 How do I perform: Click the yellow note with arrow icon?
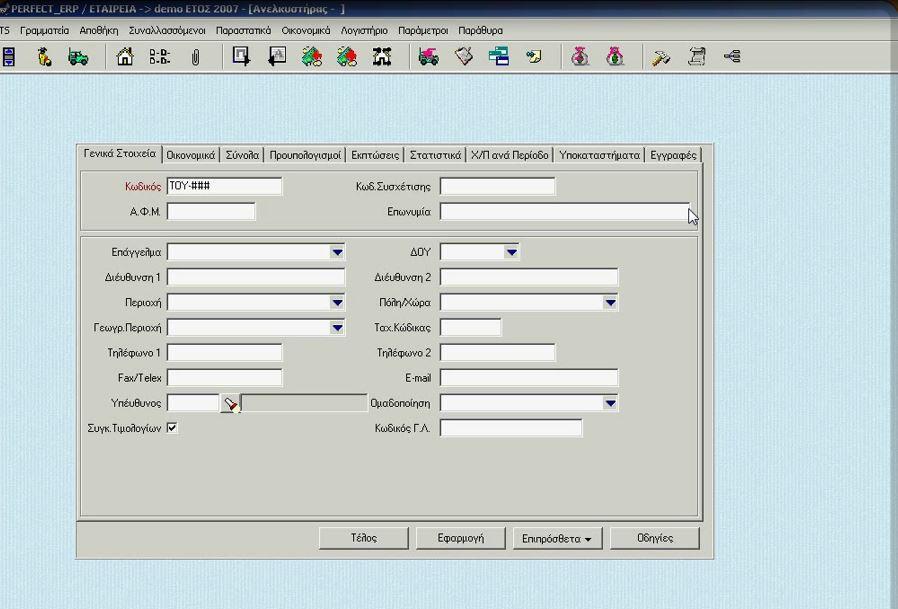[534, 57]
